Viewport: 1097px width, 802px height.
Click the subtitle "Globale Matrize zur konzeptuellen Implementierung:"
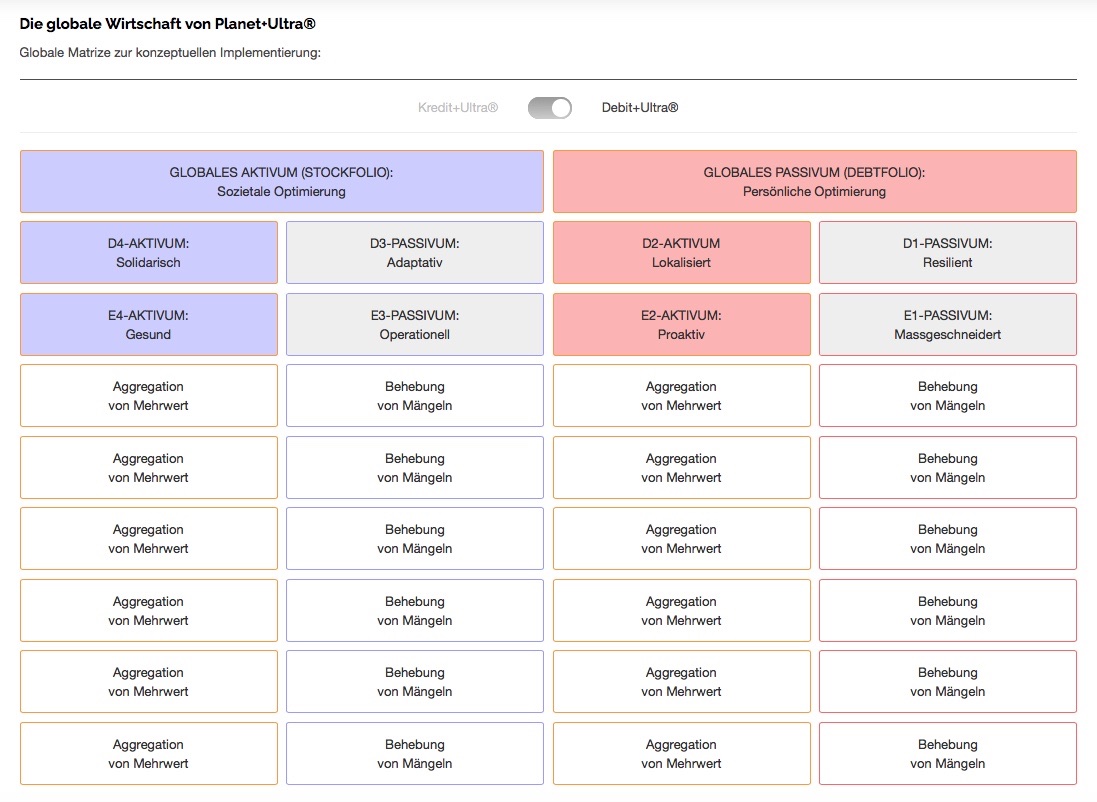(170, 52)
